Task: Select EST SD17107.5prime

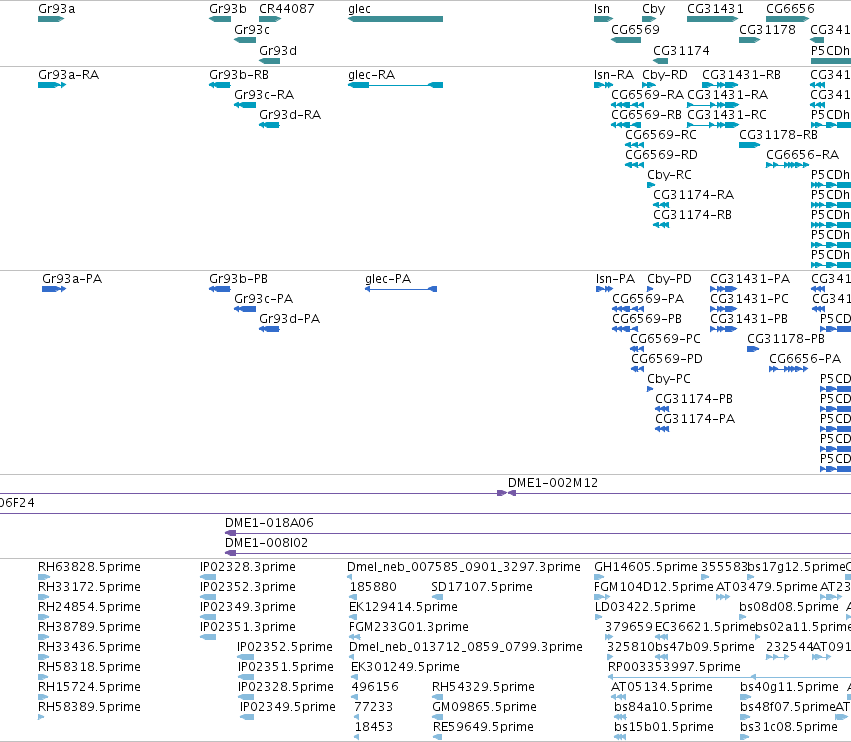Action: (x=482, y=587)
